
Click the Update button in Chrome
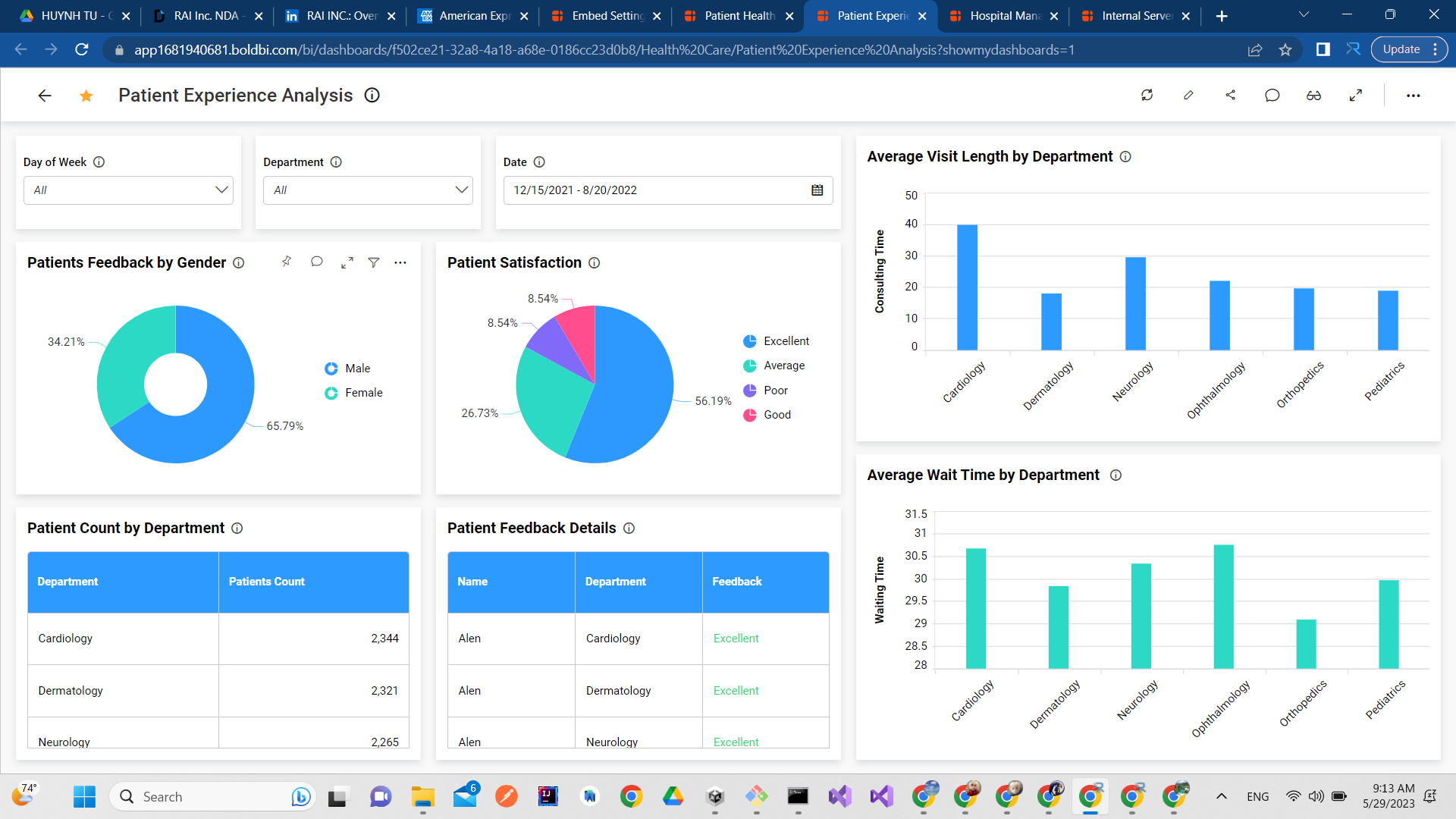[1401, 49]
